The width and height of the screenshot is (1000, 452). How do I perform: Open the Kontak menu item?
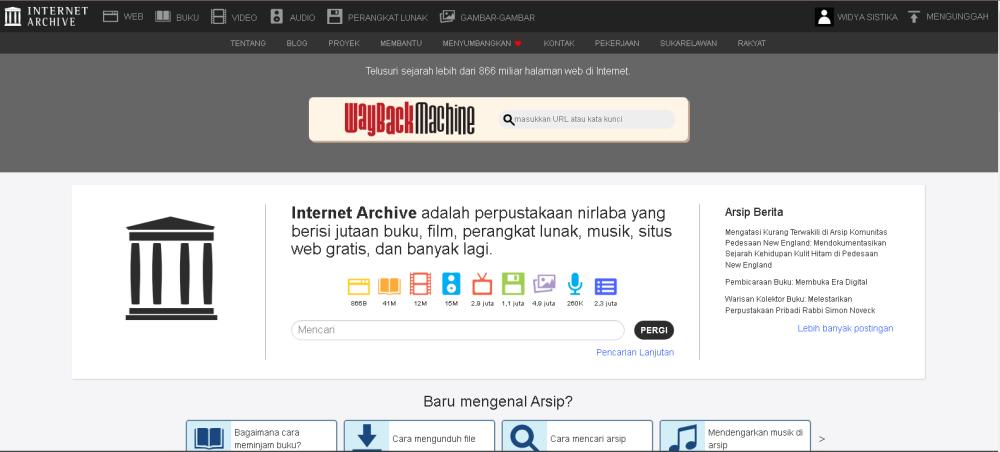click(559, 43)
